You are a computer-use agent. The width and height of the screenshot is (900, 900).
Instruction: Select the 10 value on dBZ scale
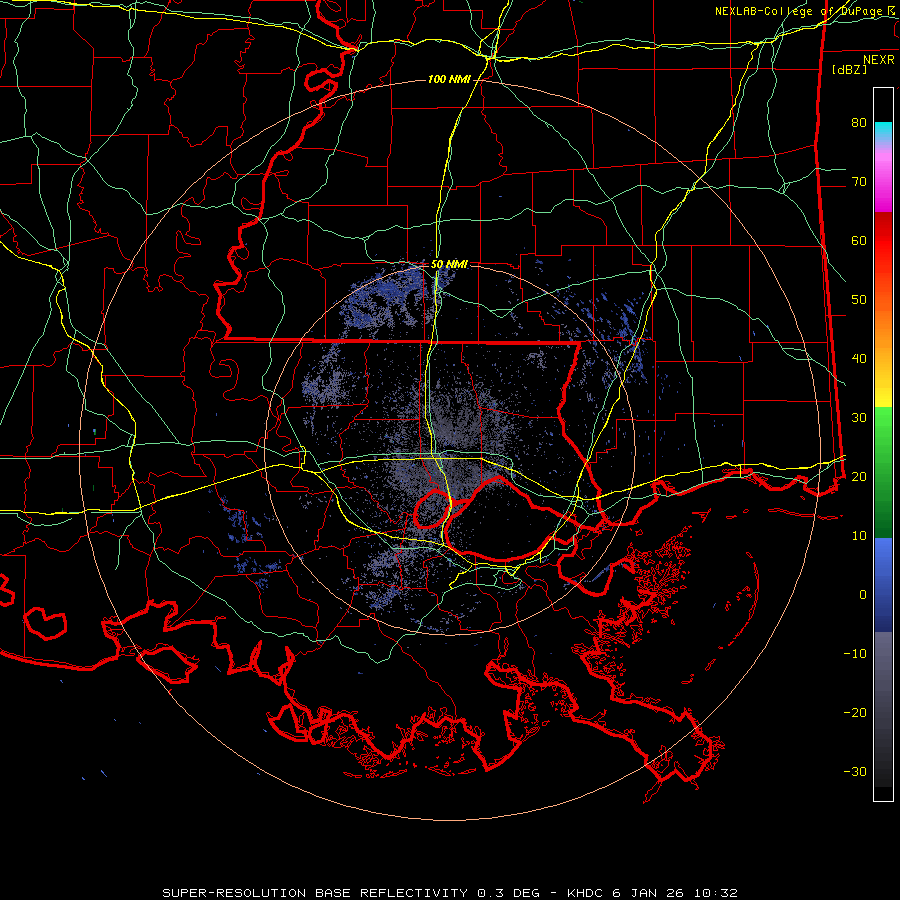(x=859, y=536)
